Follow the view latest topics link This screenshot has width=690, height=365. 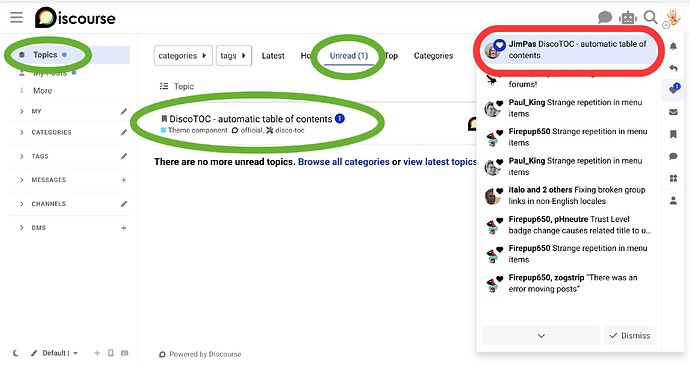point(440,162)
